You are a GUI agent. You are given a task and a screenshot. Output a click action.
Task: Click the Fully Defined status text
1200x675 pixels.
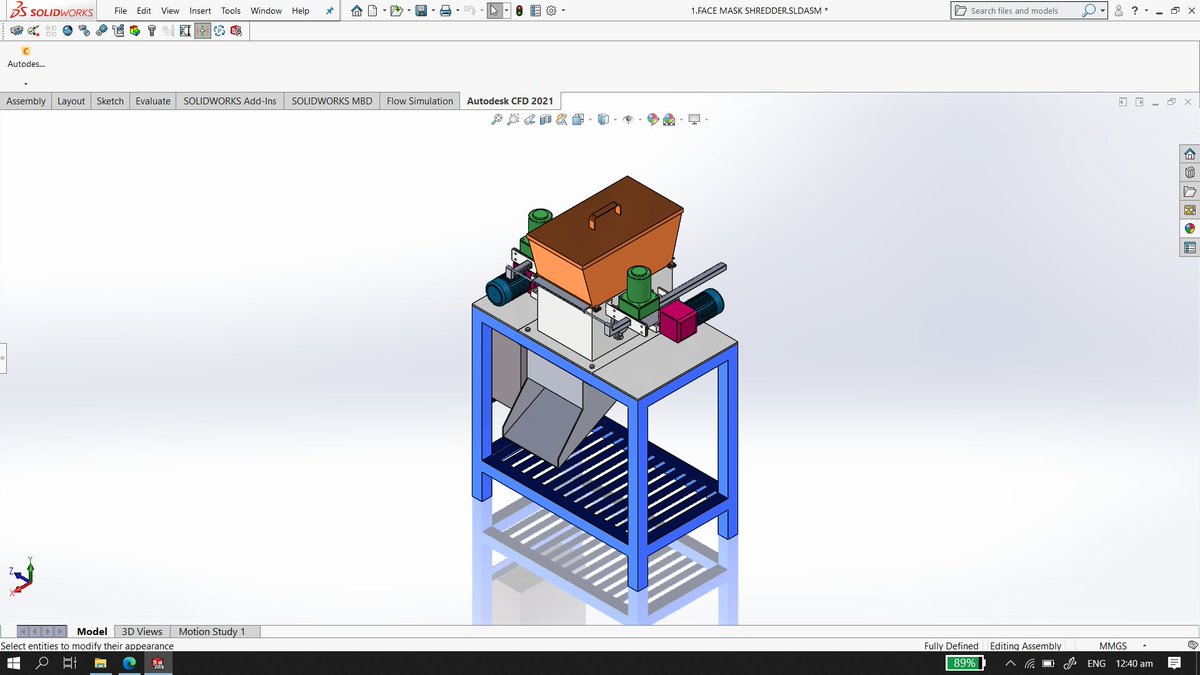pos(951,646)
